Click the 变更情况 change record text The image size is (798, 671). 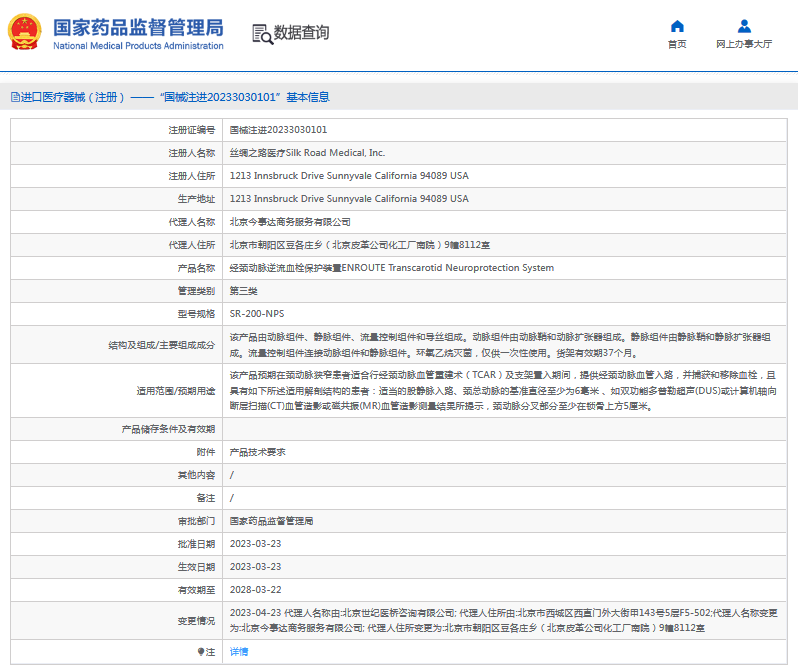503,621
